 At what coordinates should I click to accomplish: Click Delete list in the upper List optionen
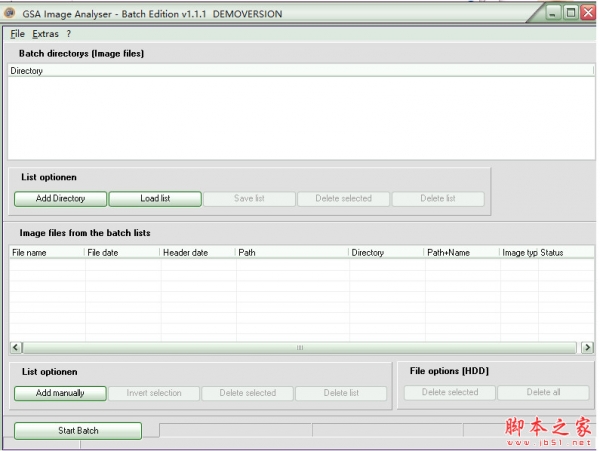[x=438, y=199]
